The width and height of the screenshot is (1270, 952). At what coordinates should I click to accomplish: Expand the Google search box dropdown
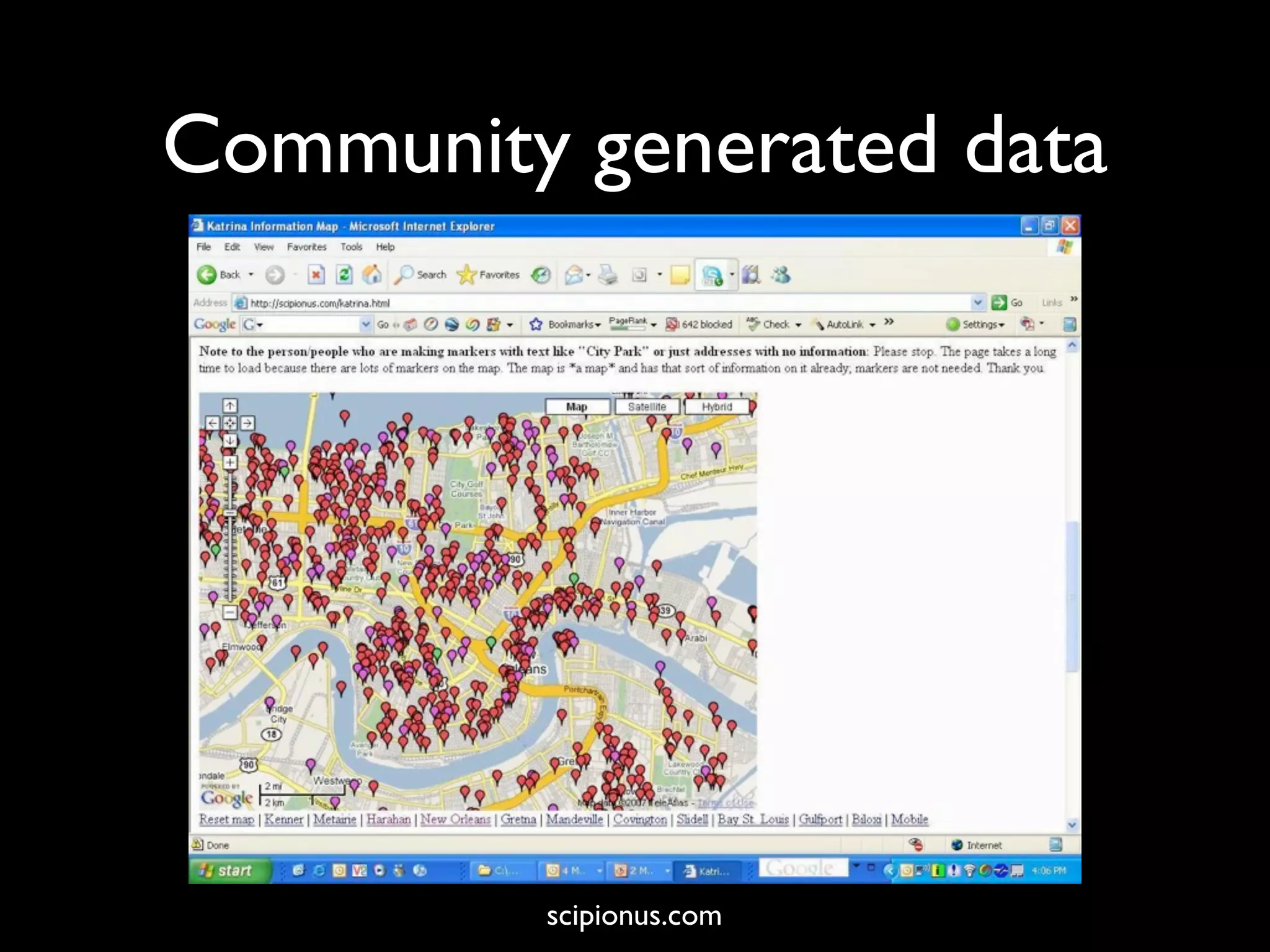click(x=366, y=324)
